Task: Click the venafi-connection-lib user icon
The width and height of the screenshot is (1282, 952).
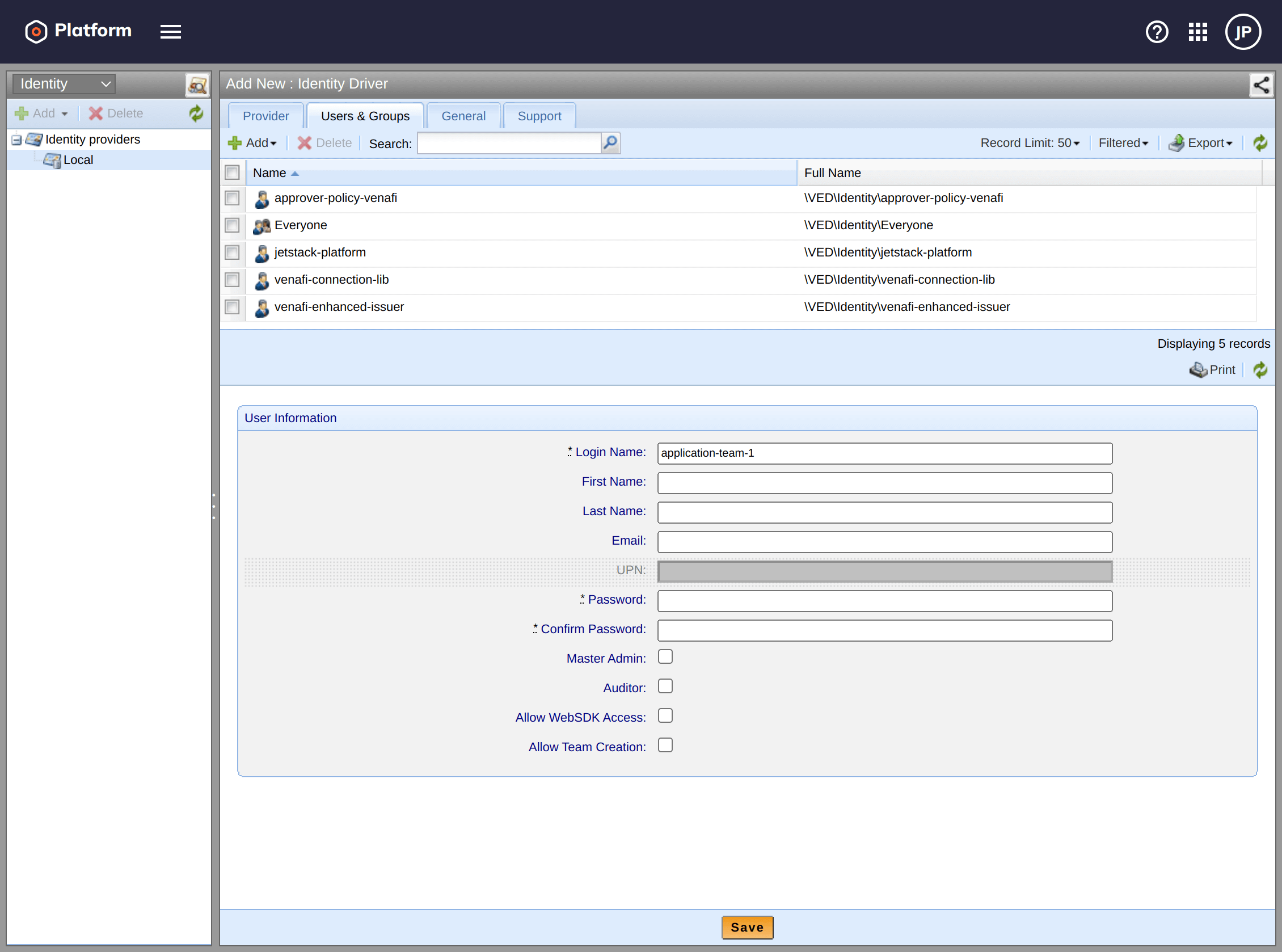Action: (262, 281)
